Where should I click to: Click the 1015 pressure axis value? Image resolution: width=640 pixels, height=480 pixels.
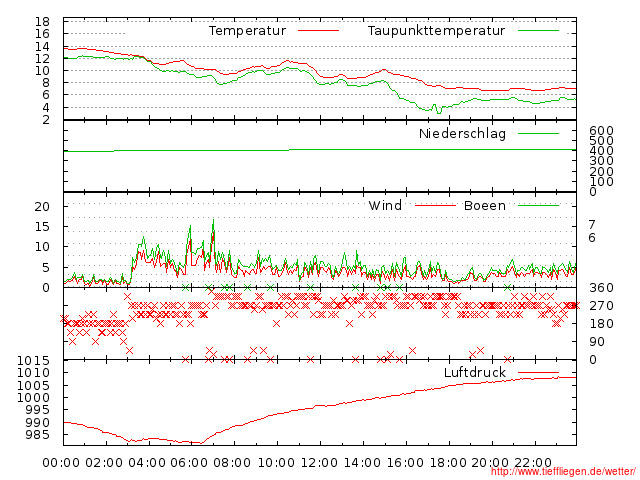click(33, 360)
